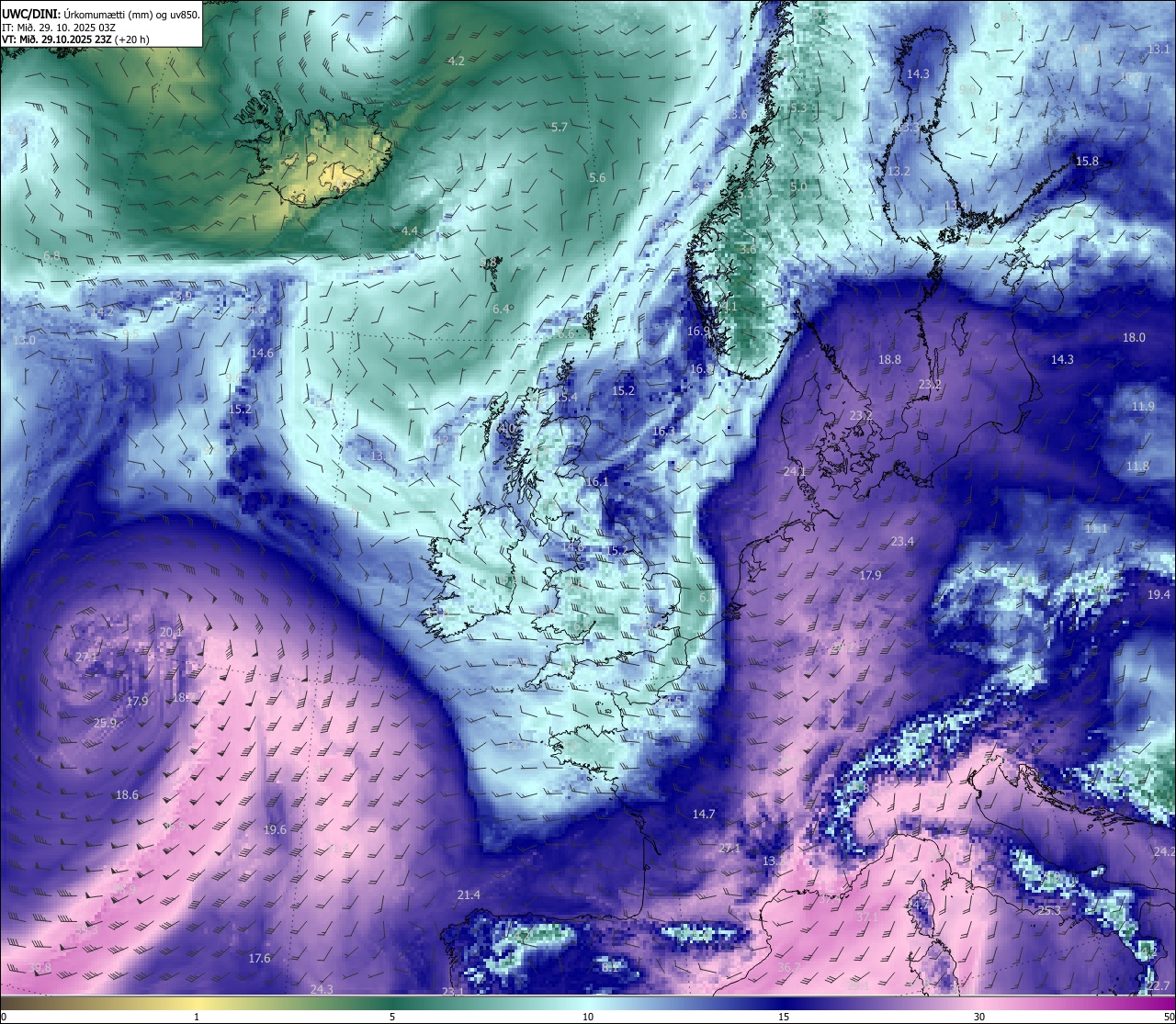
Task: Click the 18.8 value label
Action: pos(889,360)
